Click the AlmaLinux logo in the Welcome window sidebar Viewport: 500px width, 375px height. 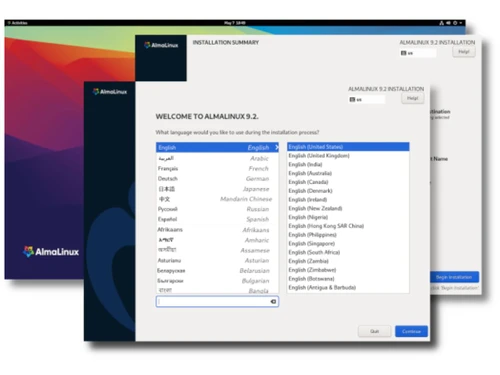coord(110,92)
